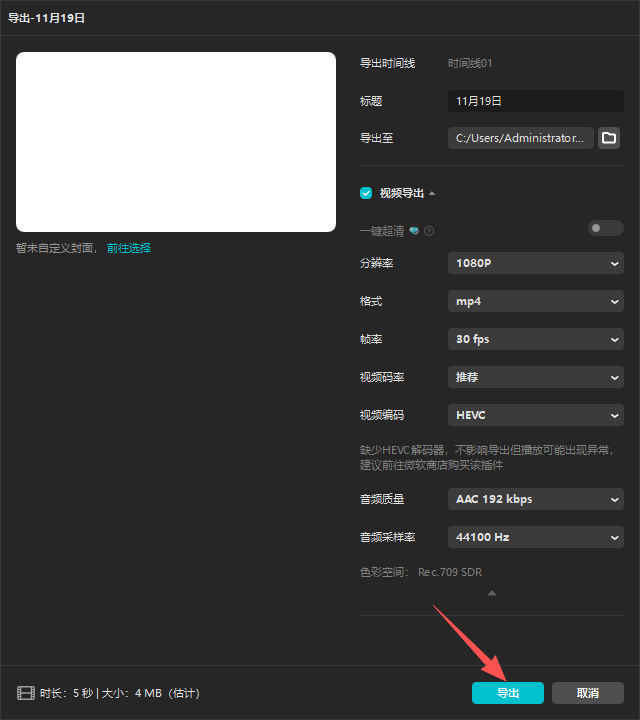Click the diamond VIP icon next to 一键超清
640x720 pixels.
point(414,231)
